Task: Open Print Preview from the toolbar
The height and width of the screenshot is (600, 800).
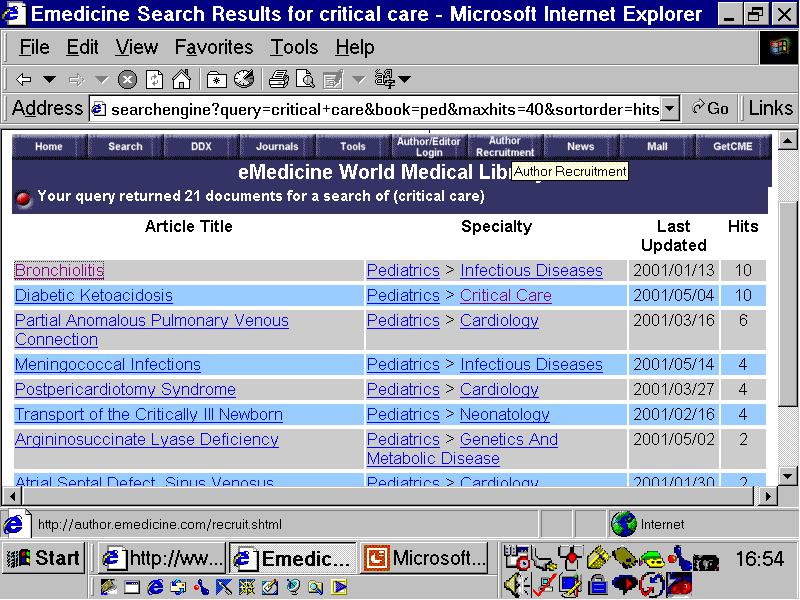Action: 305,80
